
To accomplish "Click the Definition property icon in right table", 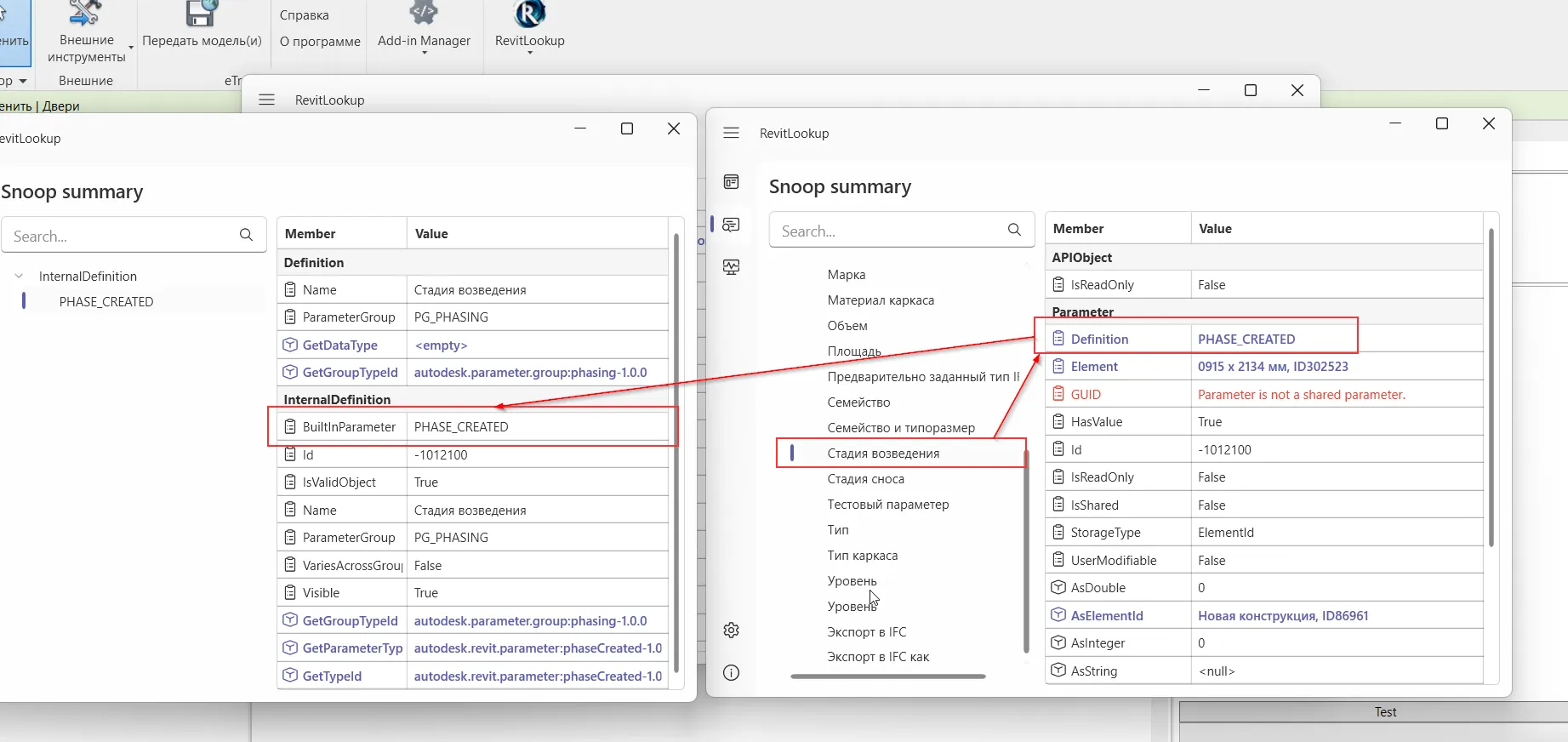I will point(1058,339).
